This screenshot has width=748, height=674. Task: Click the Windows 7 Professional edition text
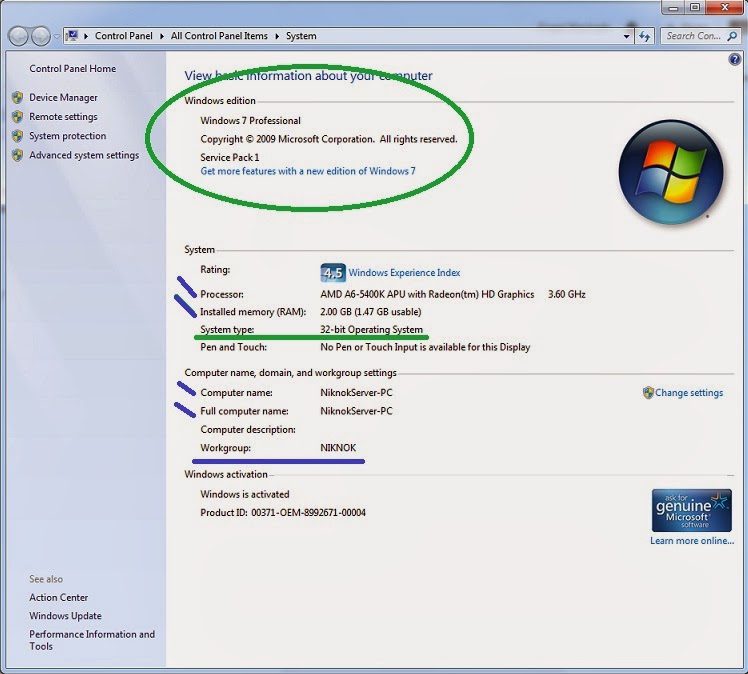250,121
